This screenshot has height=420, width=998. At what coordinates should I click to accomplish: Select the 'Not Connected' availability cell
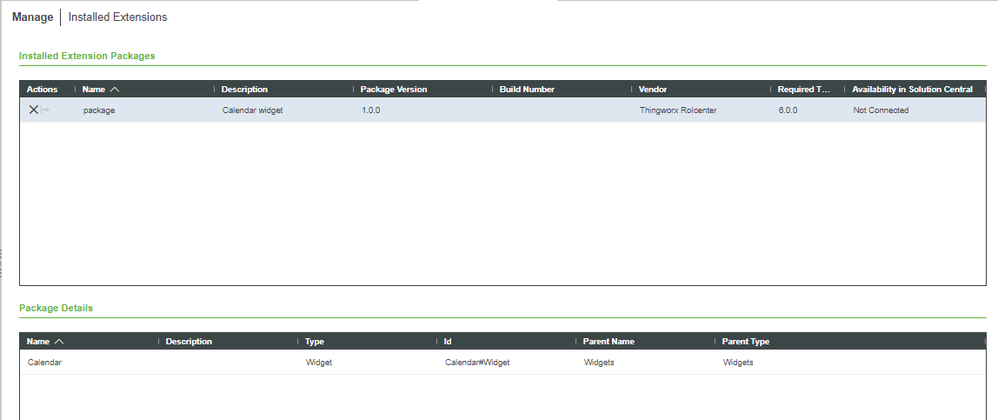click(881, 110)
